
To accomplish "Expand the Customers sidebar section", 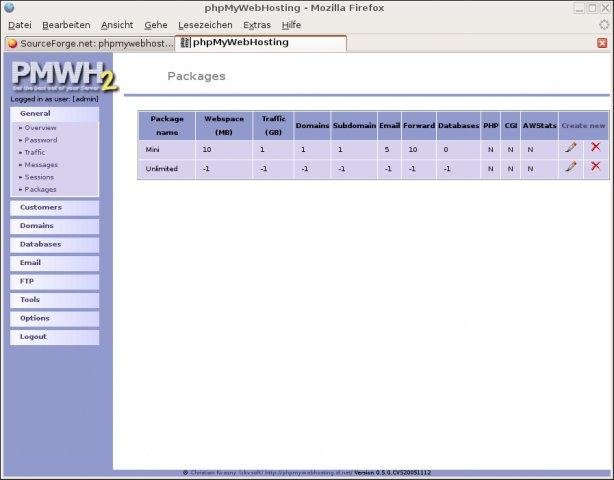I will pos(54,208).
